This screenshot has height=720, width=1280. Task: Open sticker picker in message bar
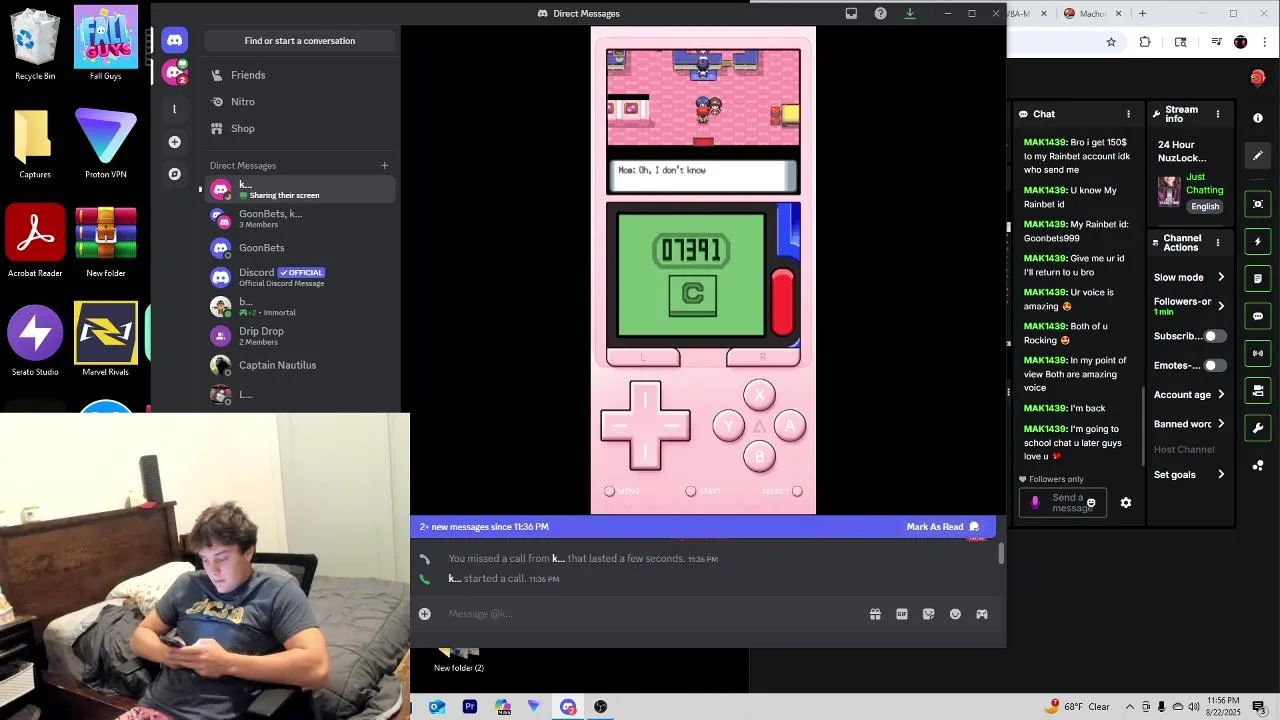point(929,614)
